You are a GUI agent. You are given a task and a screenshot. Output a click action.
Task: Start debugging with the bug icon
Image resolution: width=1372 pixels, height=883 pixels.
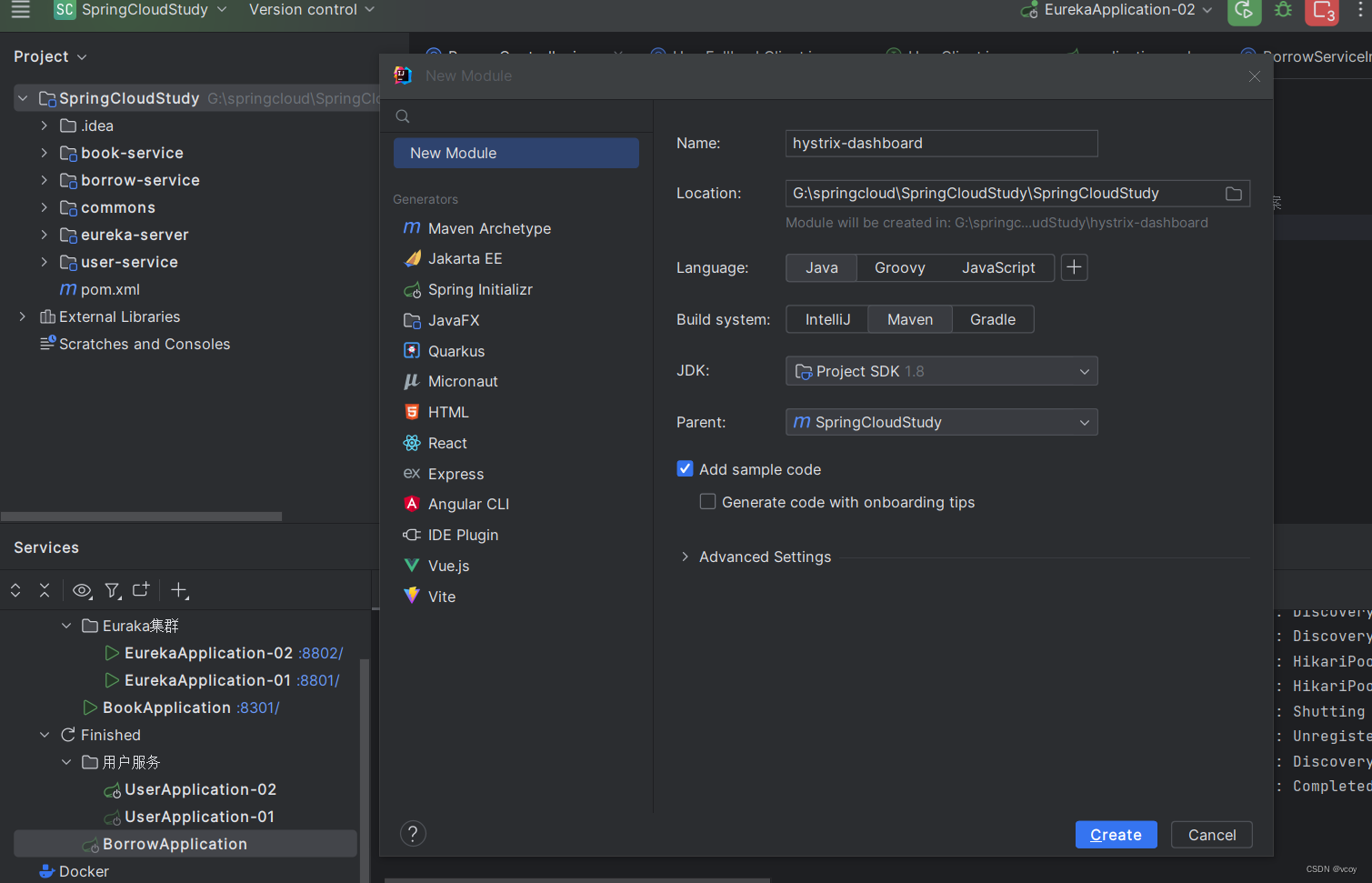[1283, 10]
